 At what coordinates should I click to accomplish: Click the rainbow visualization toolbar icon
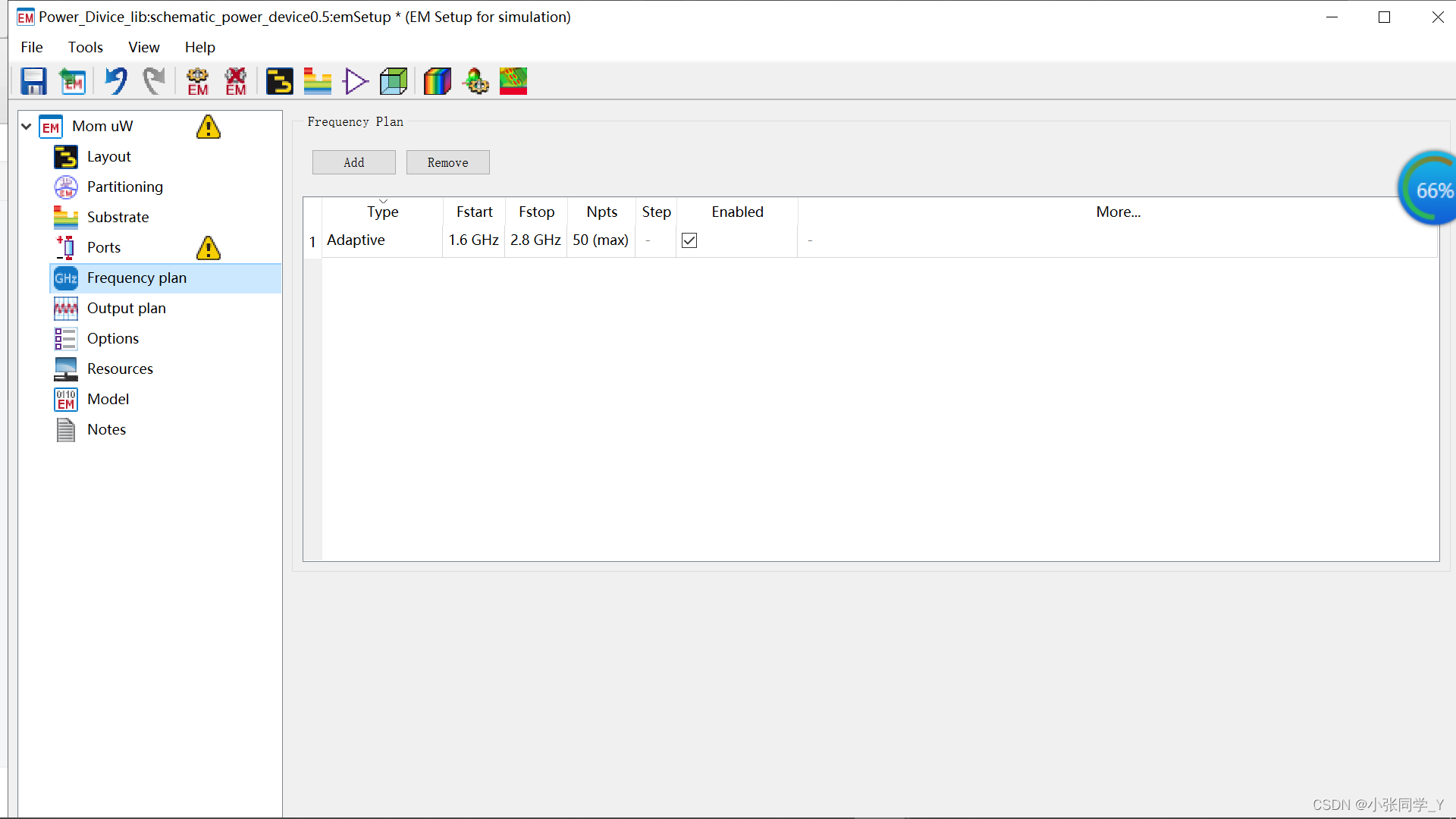point(437,81)
